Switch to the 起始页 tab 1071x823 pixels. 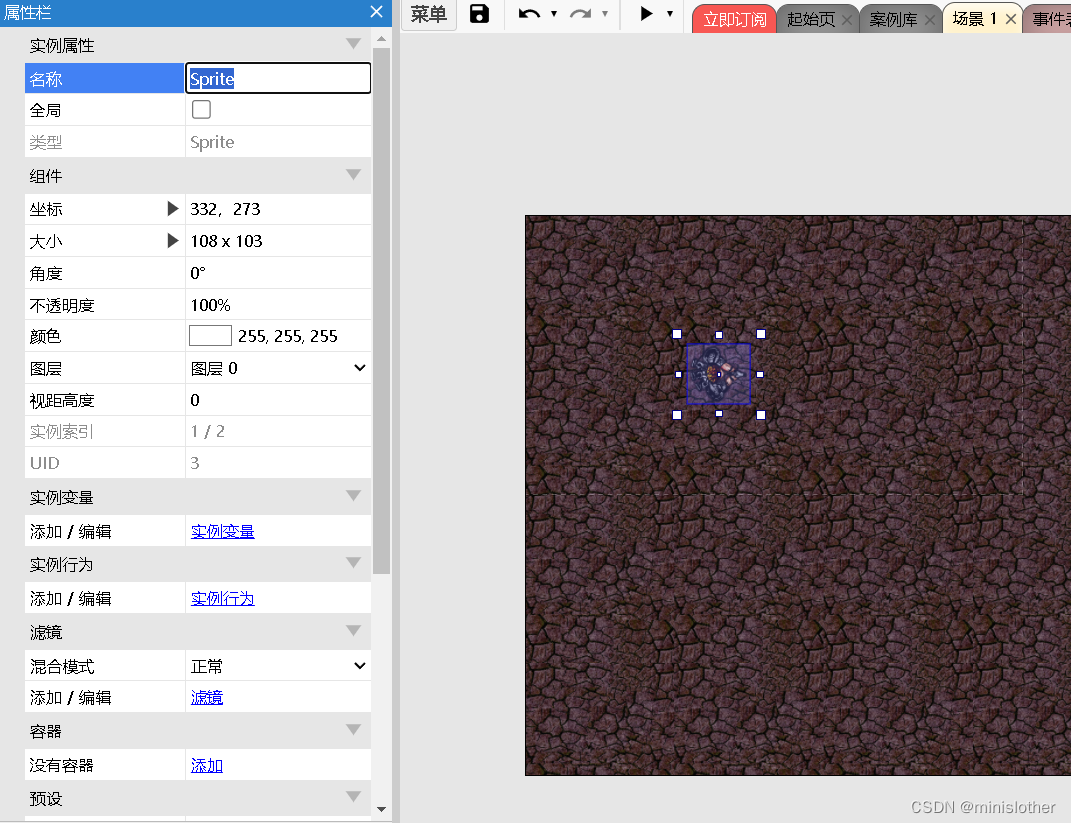tap(811, 19)
